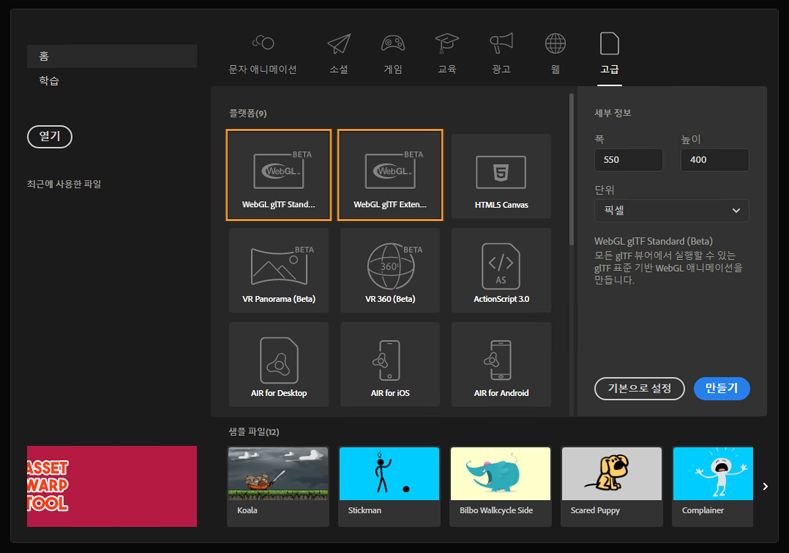Select the AIR for iOS platform
Viewport: 789px width, 553px height.
(x=390, y=364)
